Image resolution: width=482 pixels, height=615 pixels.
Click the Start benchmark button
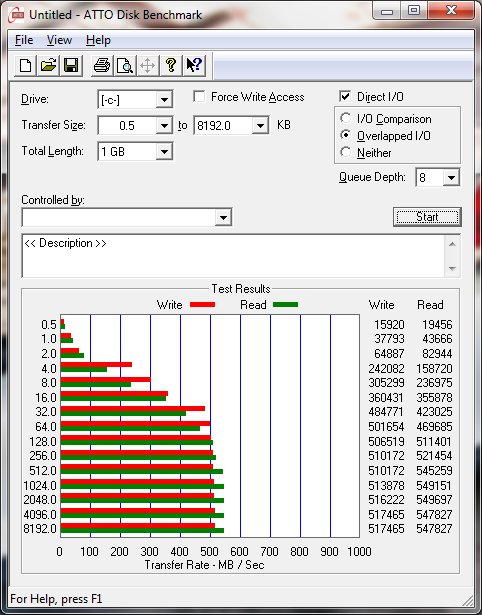pos(427,217)
